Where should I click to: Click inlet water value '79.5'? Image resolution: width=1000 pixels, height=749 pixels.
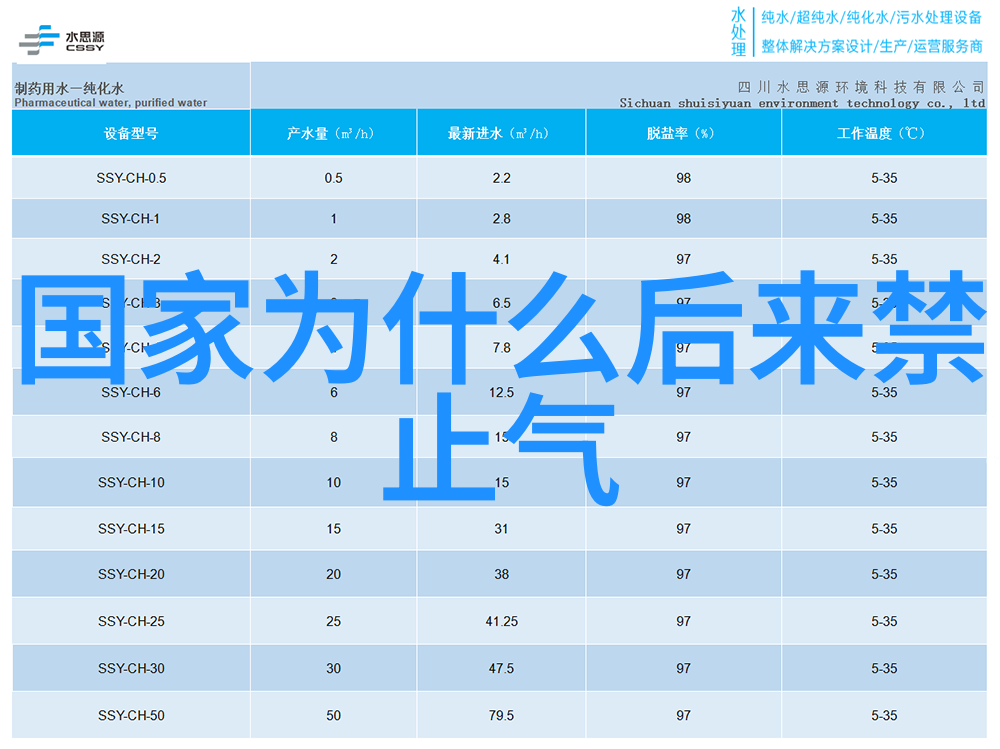click(x=501, y=716)
